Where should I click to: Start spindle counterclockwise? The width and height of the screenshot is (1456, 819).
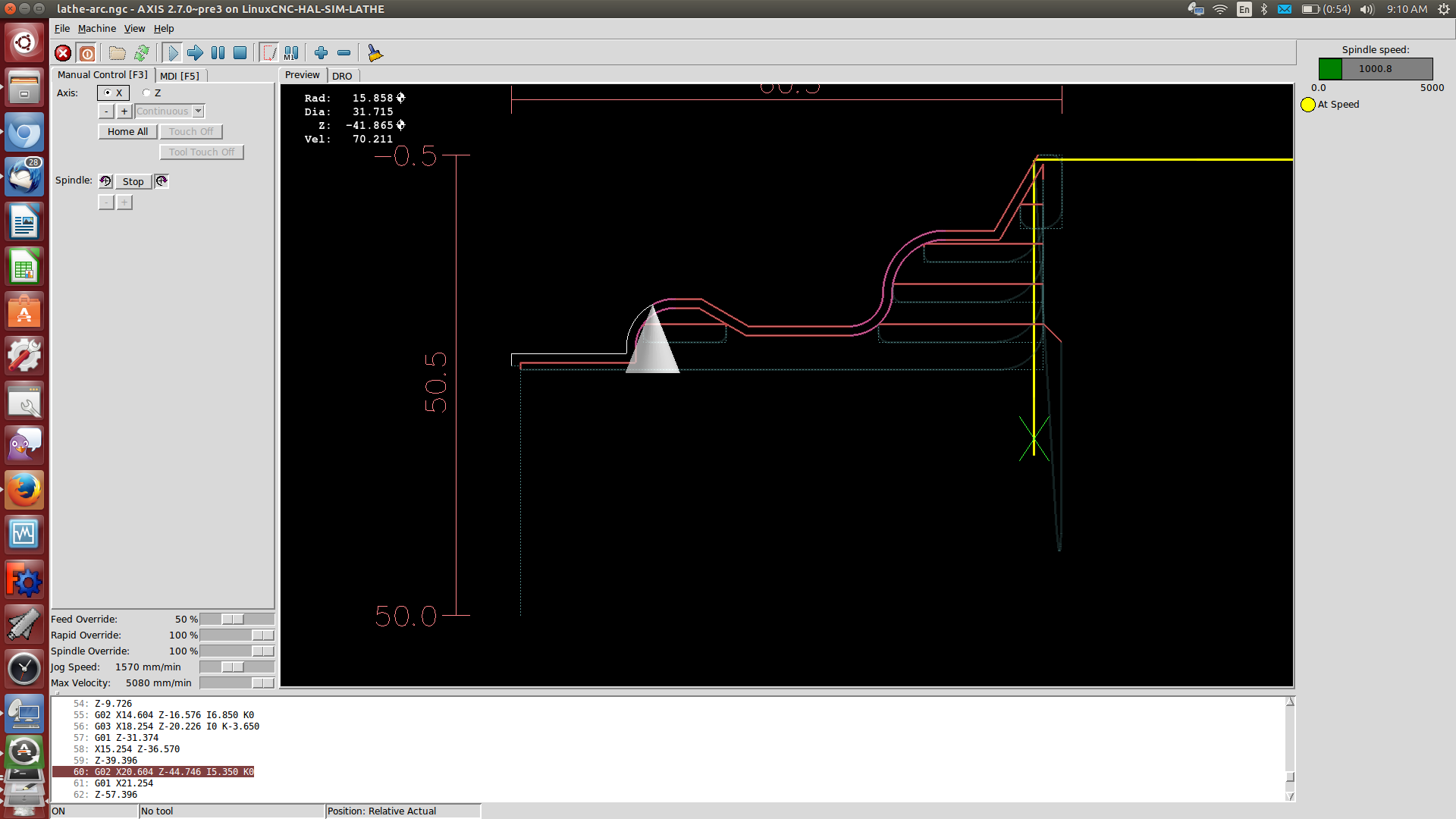(x=105, y=181)
